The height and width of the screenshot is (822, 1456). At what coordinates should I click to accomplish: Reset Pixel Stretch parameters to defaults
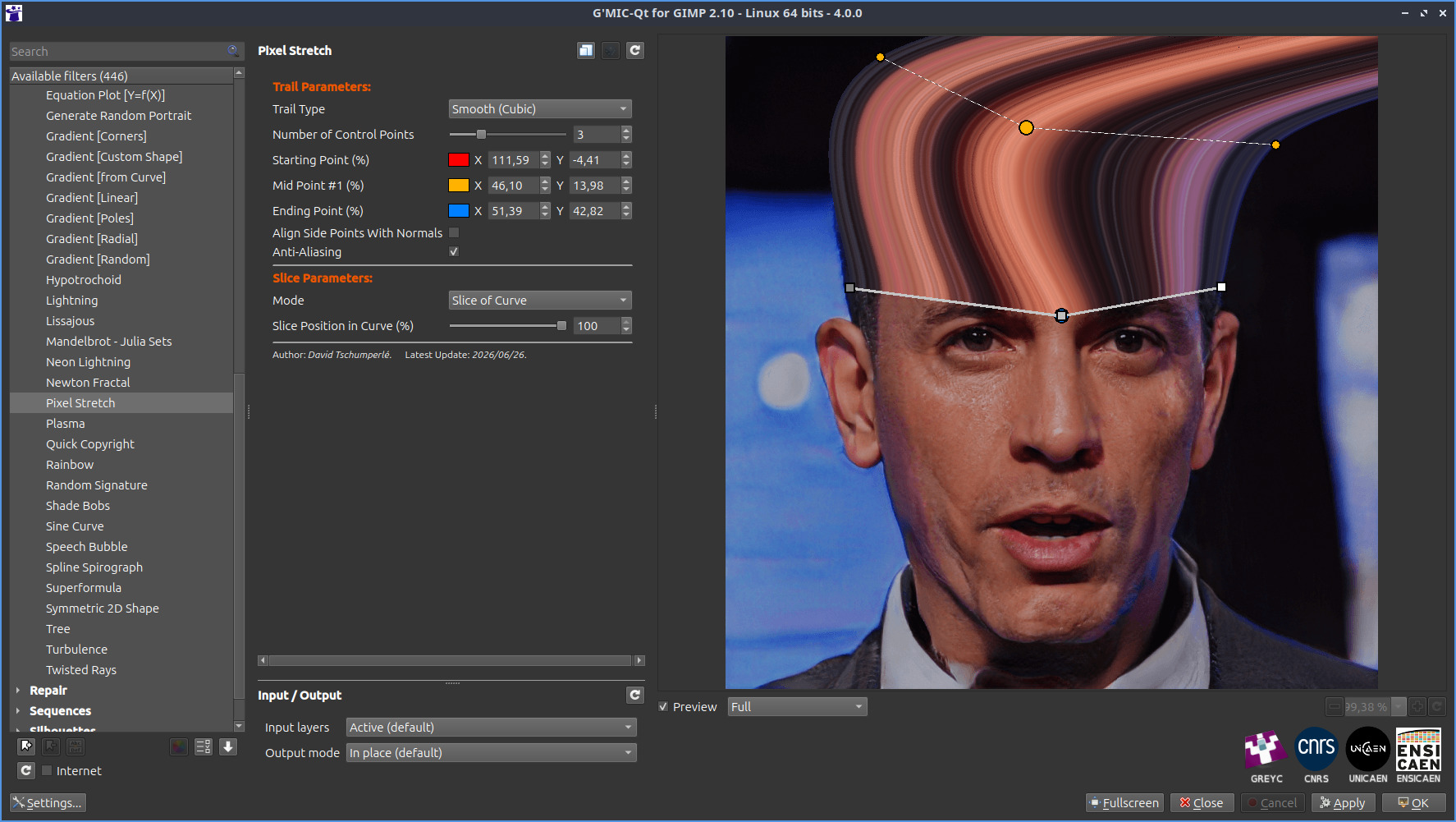635,51
